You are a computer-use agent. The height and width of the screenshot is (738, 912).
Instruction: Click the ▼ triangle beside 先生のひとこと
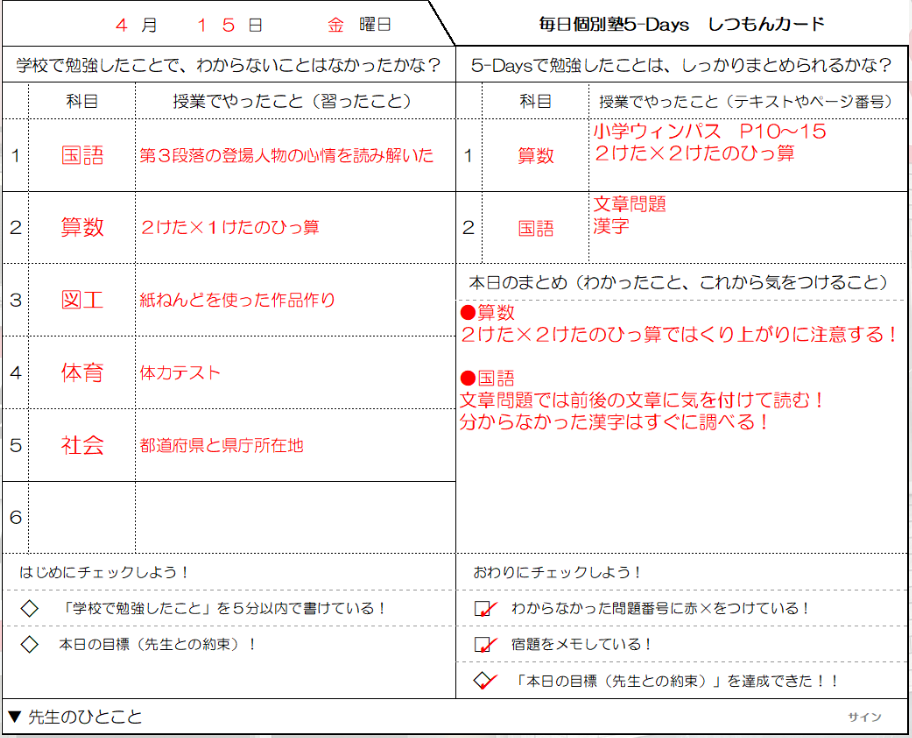14,717
